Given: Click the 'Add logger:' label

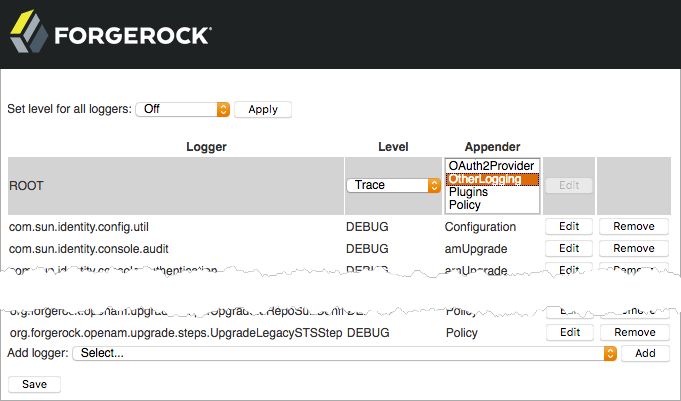Looking at the screenshot, I should click(x=38, y=353).
